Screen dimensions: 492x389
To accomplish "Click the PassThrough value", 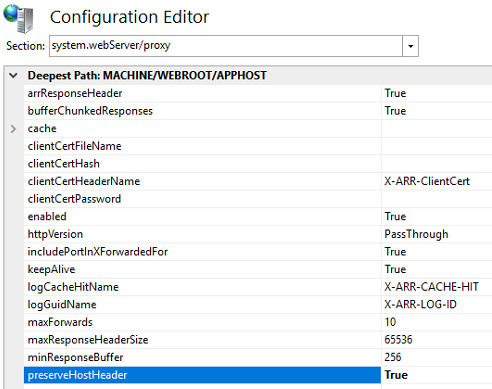I will (416, 234).
